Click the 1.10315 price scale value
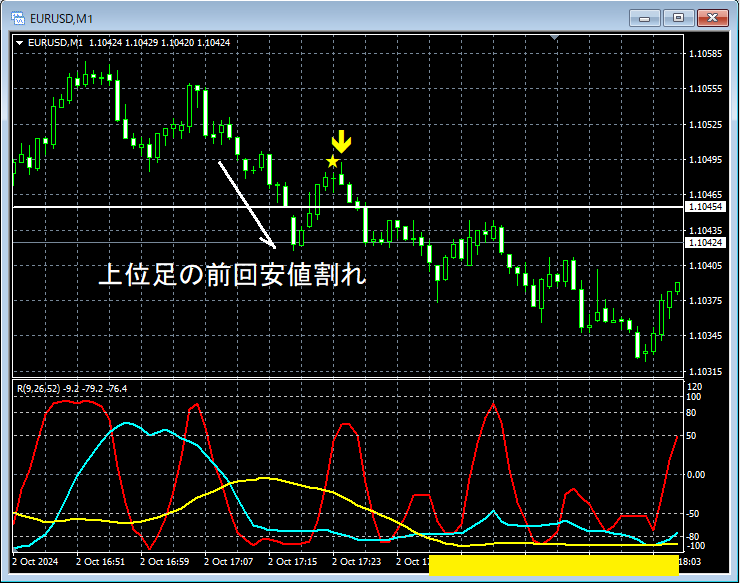This screenshot has width=741, height=583. coord(706,372)
